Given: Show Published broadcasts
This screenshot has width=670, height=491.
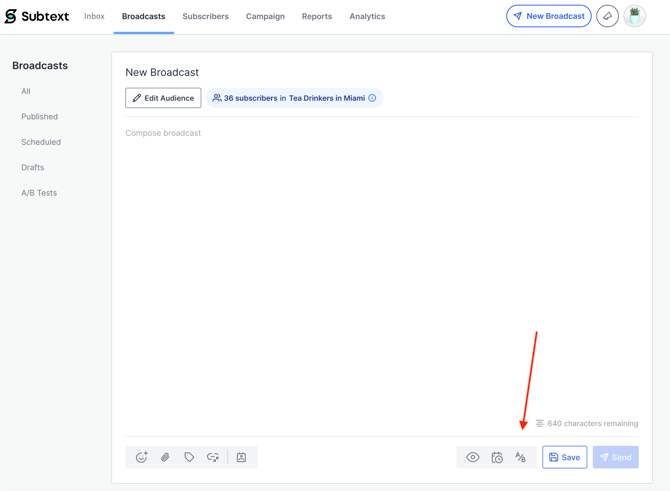Looking at the screenshot, I should point(39,117).
